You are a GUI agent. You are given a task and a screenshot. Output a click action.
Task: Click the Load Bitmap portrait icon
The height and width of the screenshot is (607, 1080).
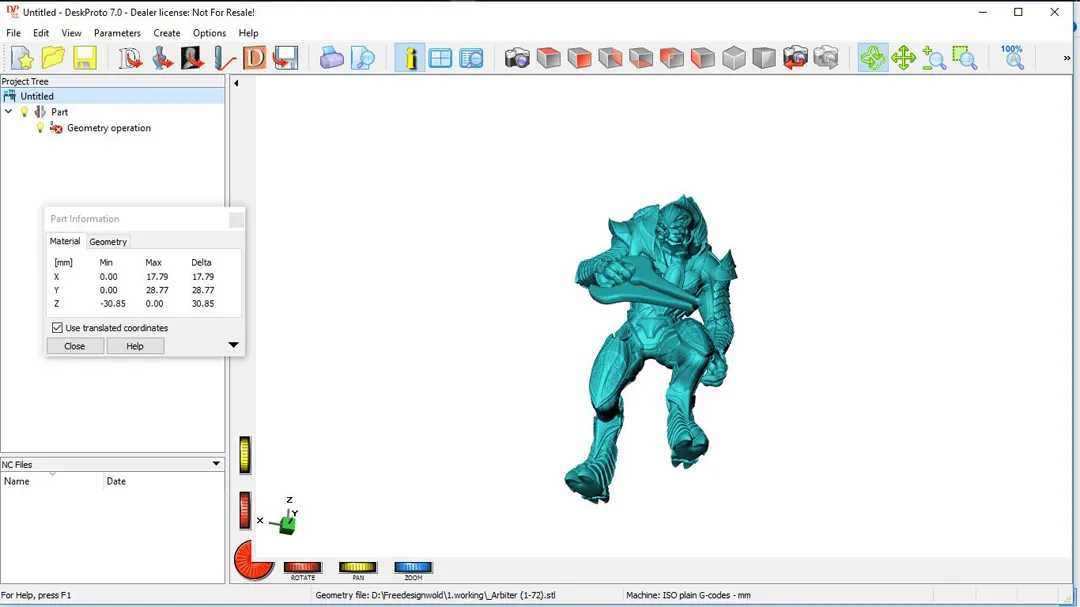pyautogui.click(x=192, y=58)
